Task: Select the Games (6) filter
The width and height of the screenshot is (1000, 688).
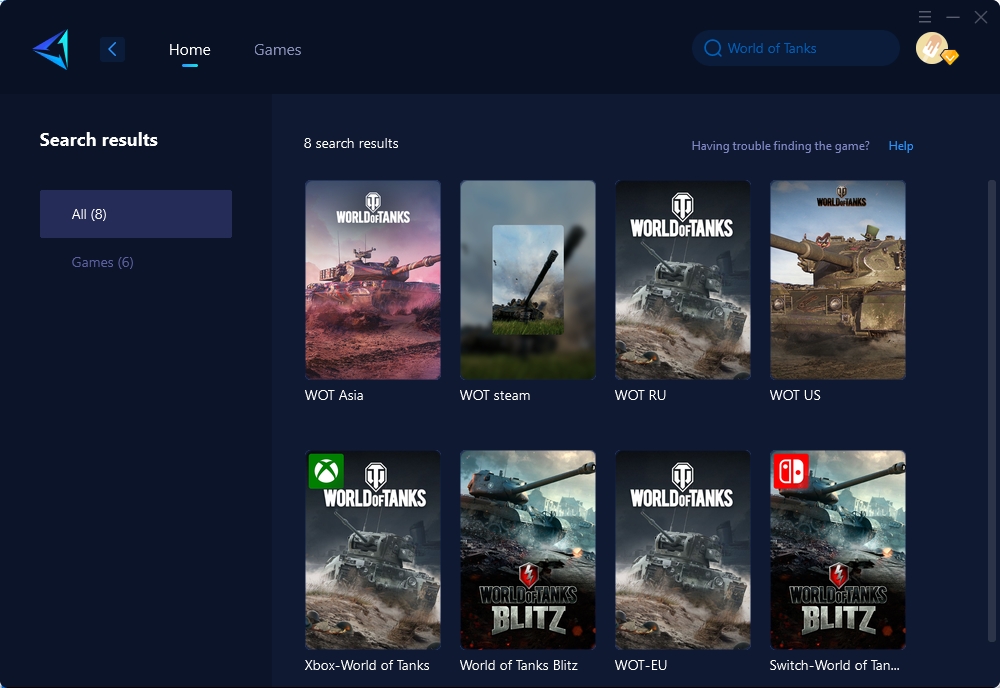Action: point(102,262)
